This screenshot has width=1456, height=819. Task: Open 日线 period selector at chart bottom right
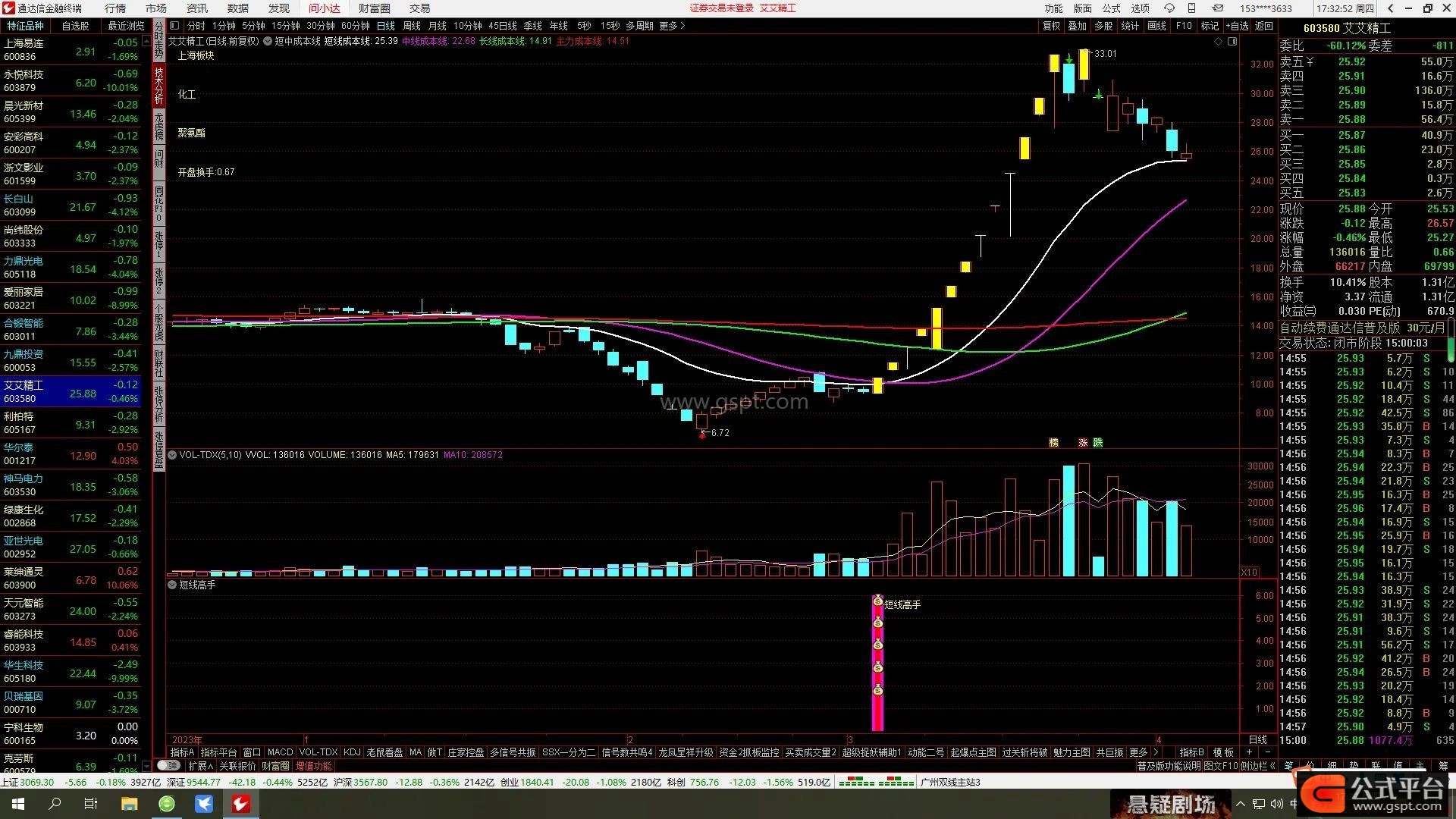pyautogui.click(x=1258, y=739)
